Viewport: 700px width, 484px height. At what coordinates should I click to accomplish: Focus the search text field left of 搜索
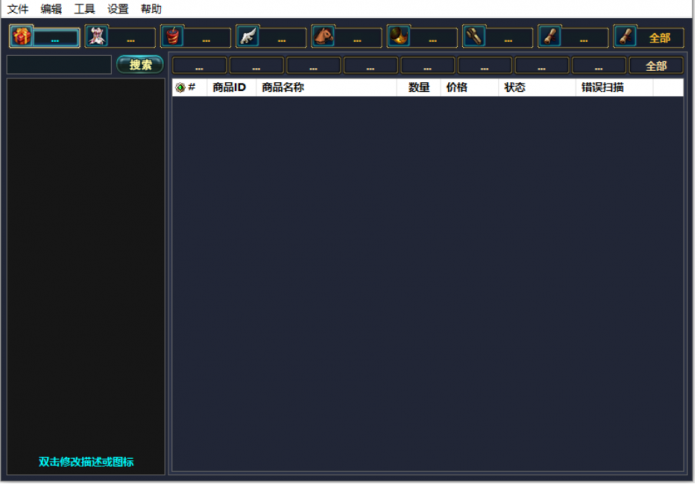coord(59,65)
